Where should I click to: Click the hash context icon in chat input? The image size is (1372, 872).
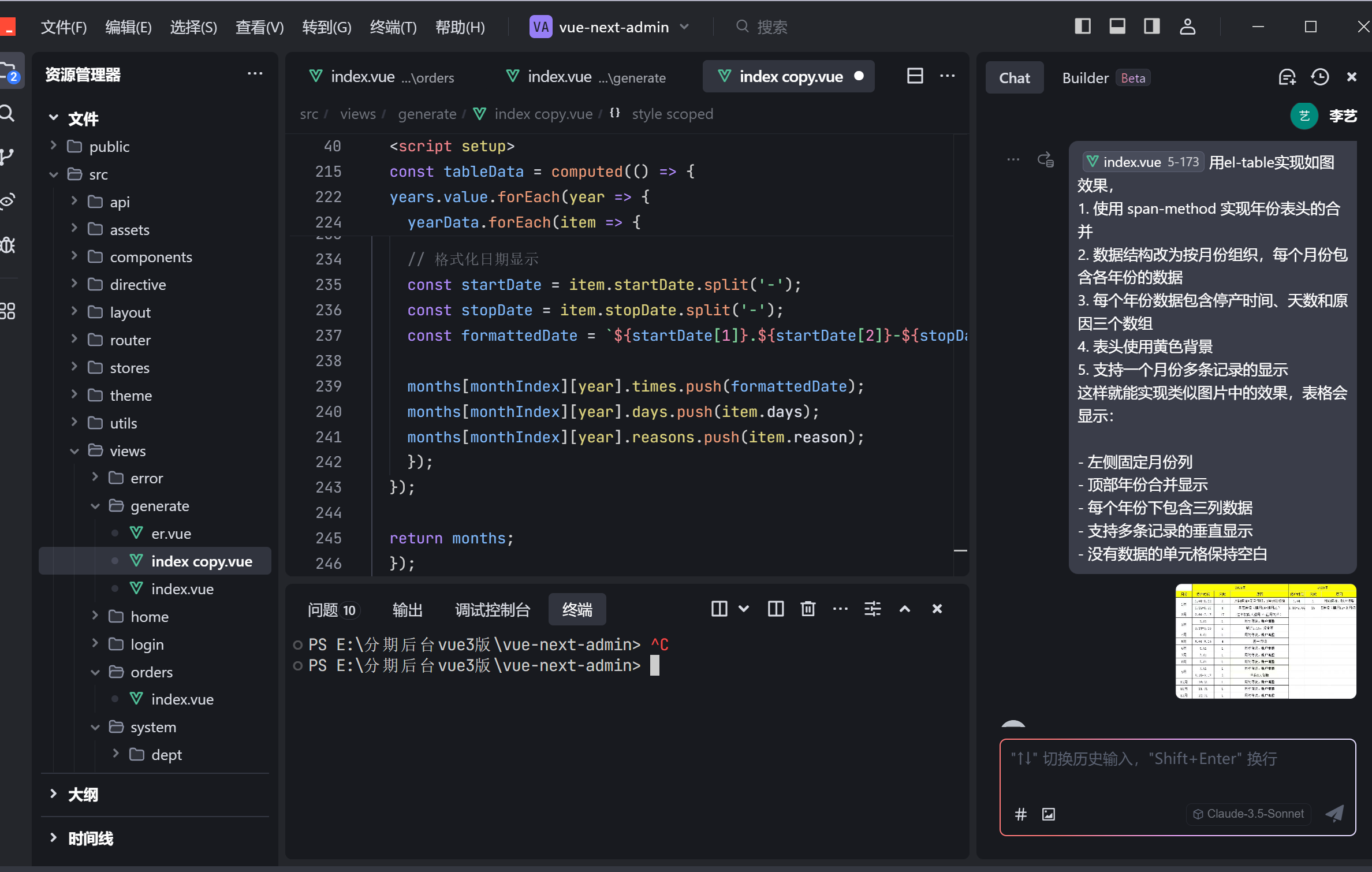click(x=1020, y=814)
